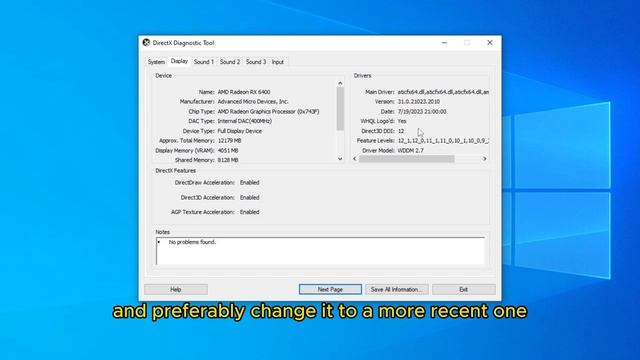Click the DirectX Diagnostic Tool title text
The width and height of the screenshot is (640, 360).
183,43
